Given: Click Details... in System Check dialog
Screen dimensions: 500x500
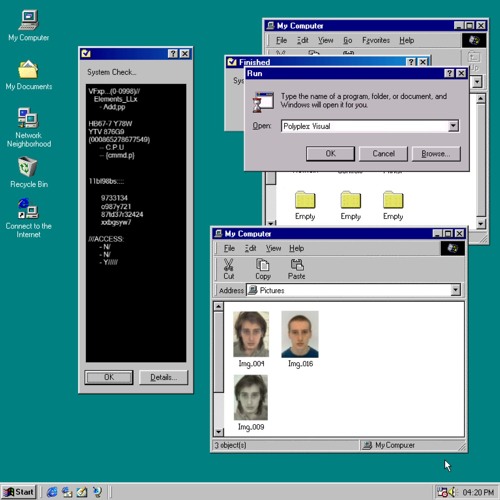Looking at the screenshot, I should 163,377.
